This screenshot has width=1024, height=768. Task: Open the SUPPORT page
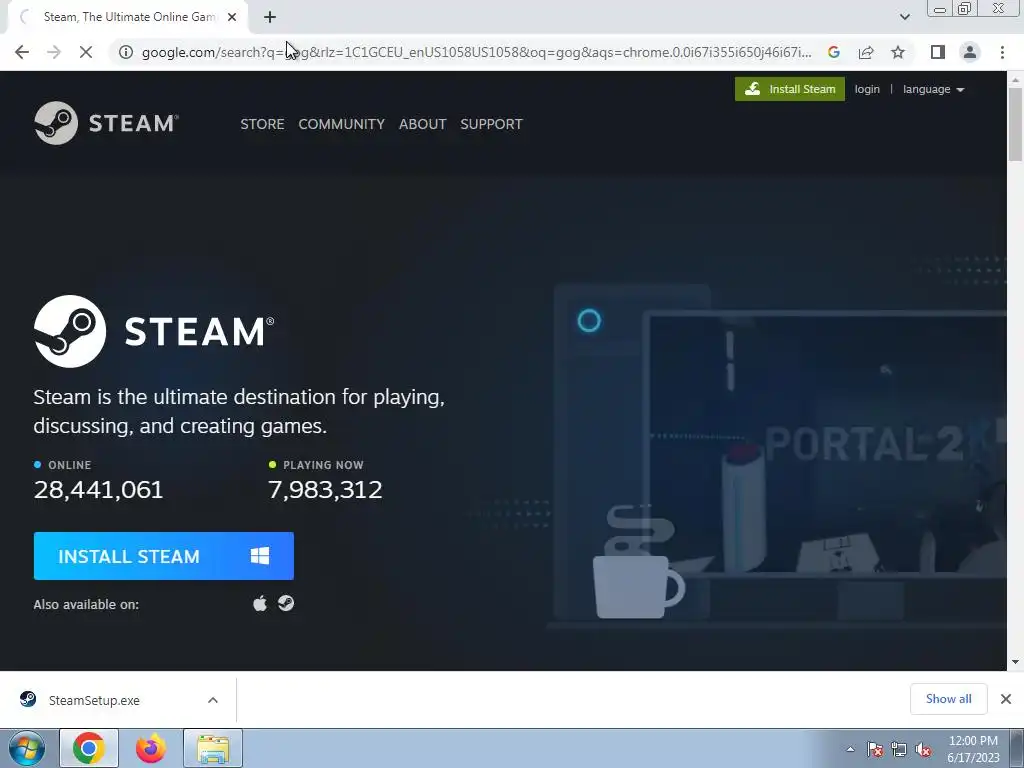[x=491, y=124]
